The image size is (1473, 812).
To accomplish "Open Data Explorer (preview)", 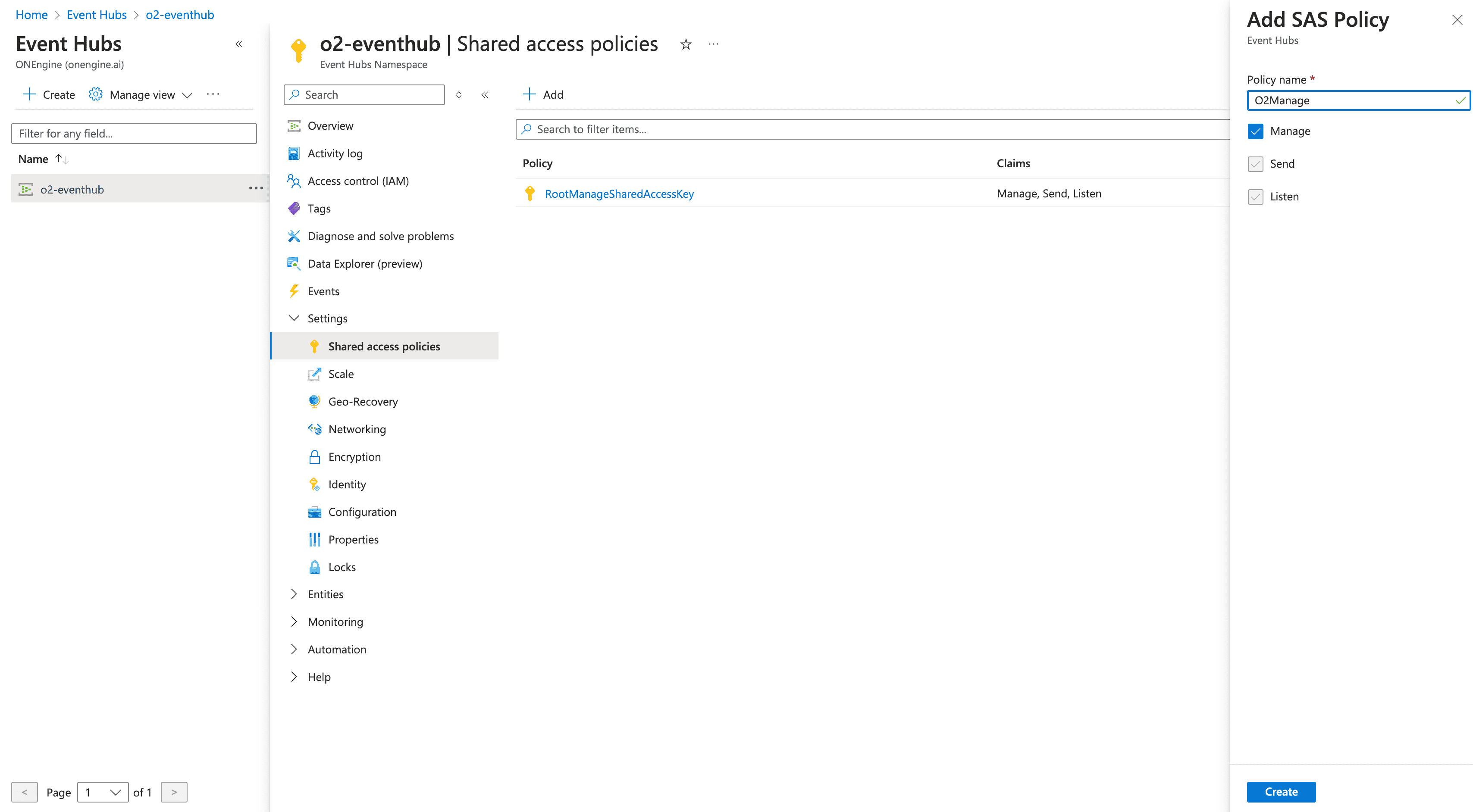I will point(365,263).
